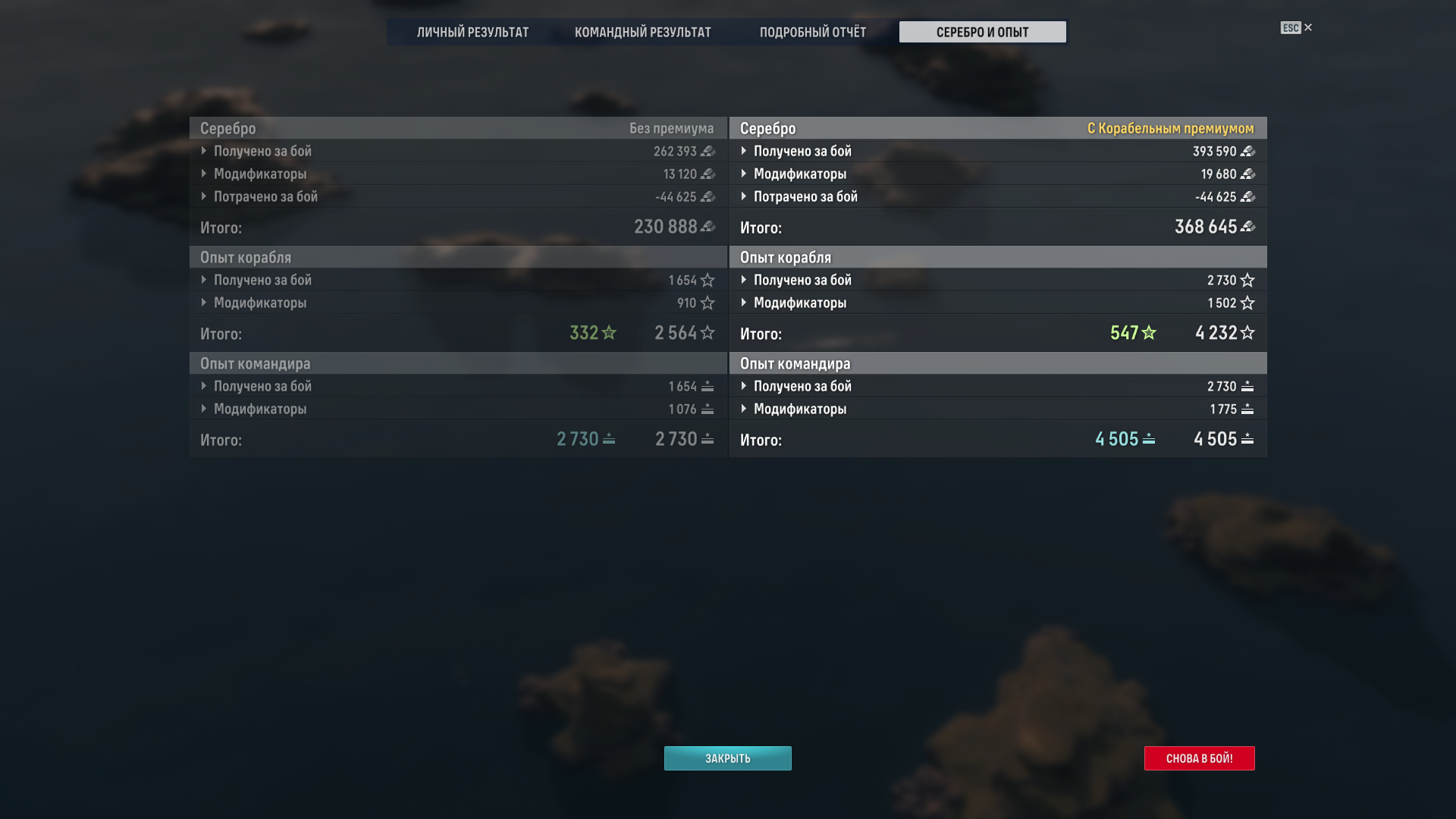Click commander XP icon beside teal 4 505
The height and width of the screenshot is (819, 1456).
click(1149, 439)
